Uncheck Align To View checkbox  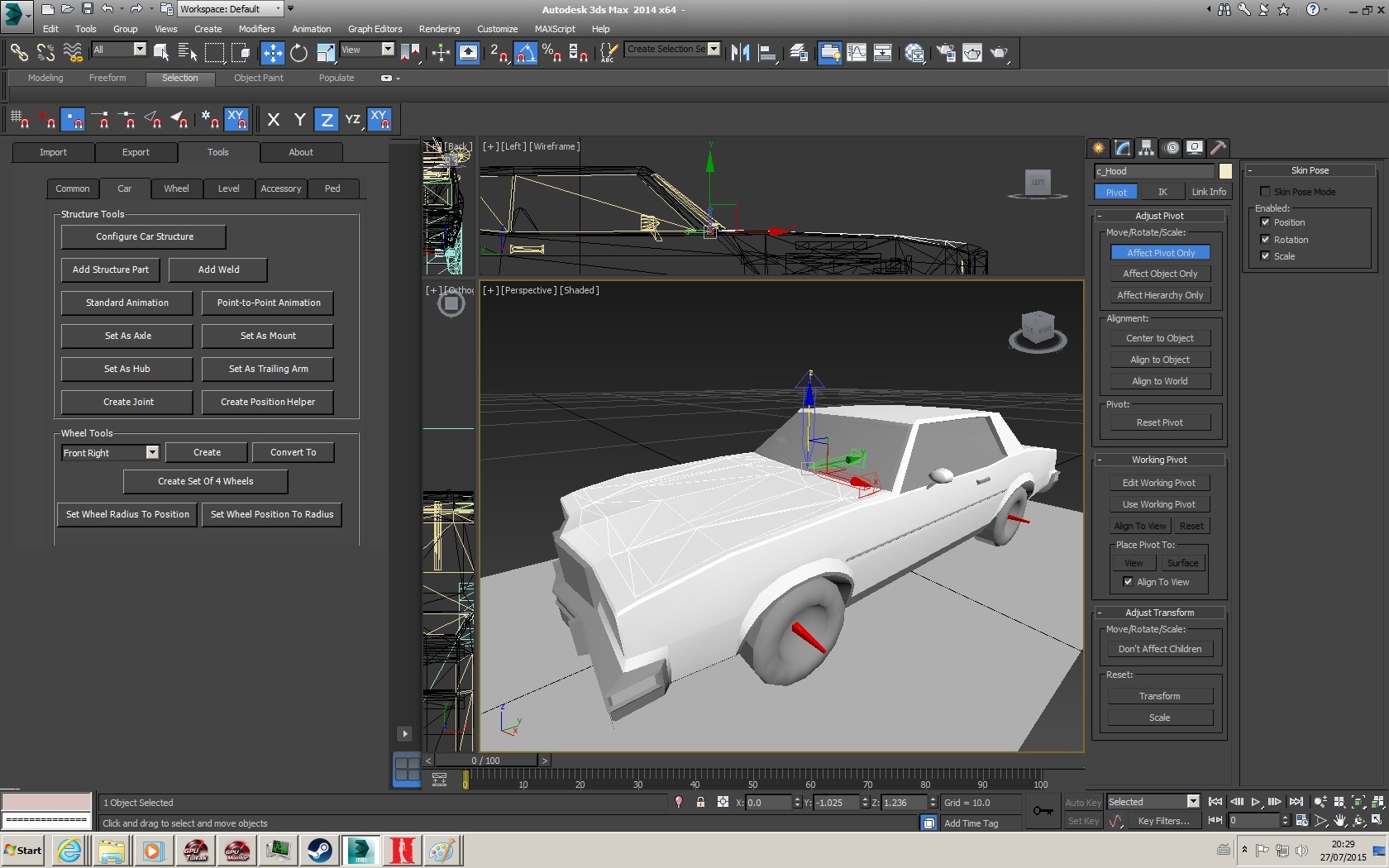point(1128,582)
